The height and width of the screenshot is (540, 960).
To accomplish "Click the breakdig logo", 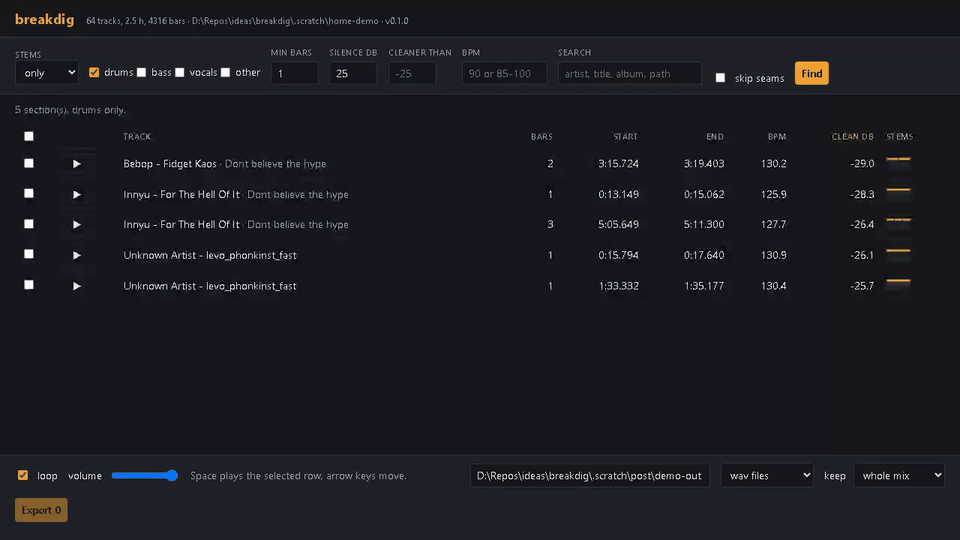I will tap(44, 20).
